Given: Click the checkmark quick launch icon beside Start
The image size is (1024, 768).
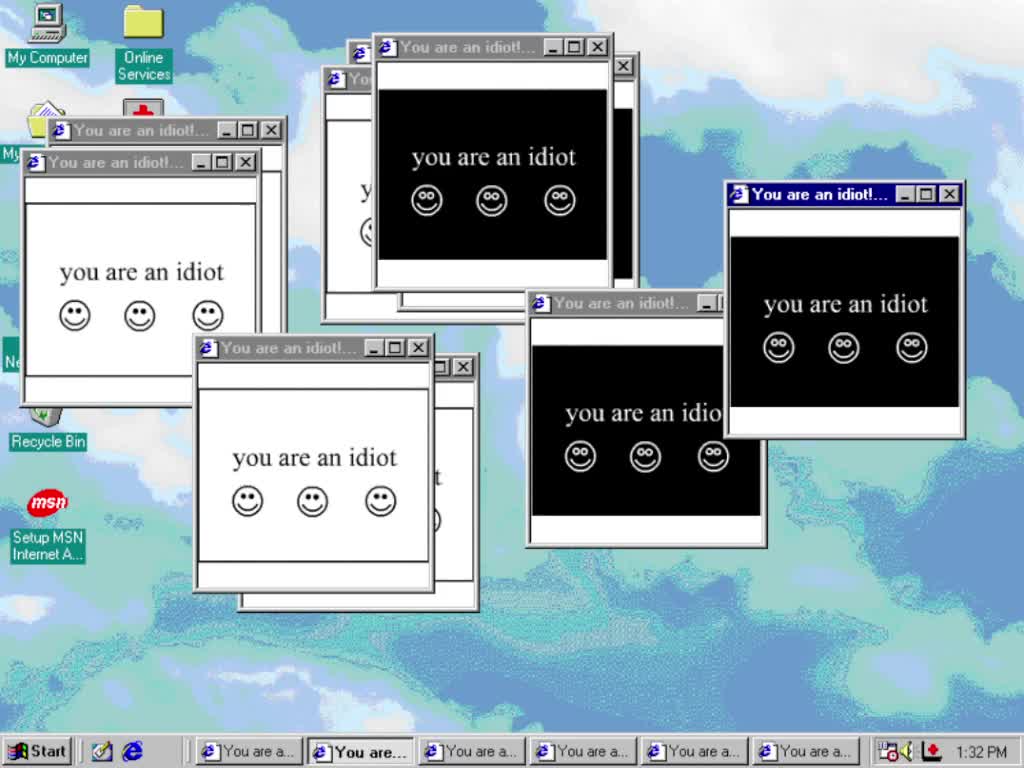Looking at the screenshot, I should 101,751.
